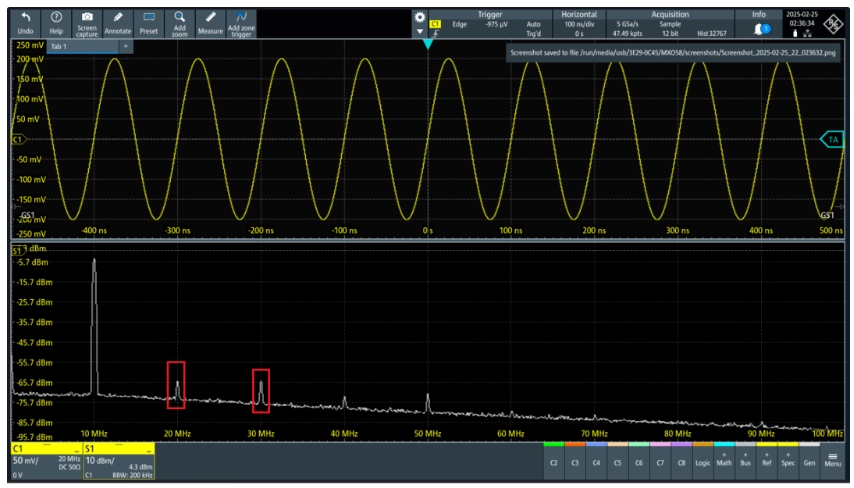Select the Annotate pencil tool
The width and height of the screenshot is (854, 488).
pos(118,22)
